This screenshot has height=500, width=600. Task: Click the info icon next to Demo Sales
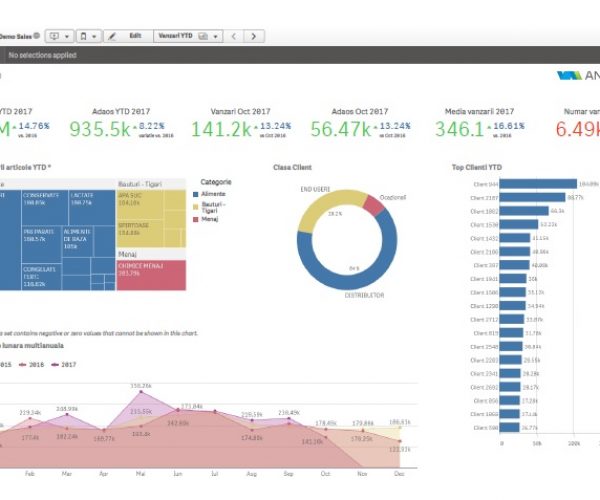[x=36, y=36]
